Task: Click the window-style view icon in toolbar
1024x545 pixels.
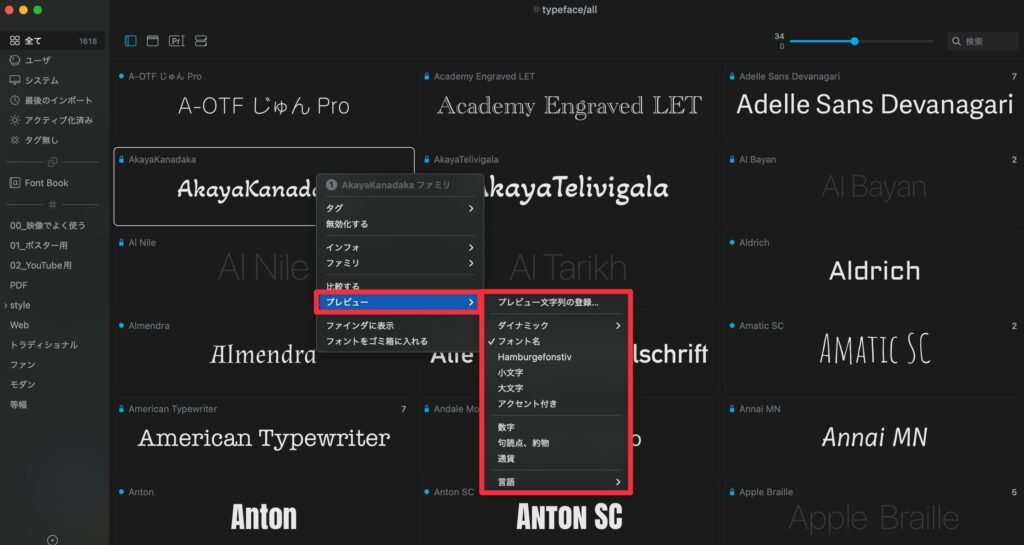Action: 153,41
